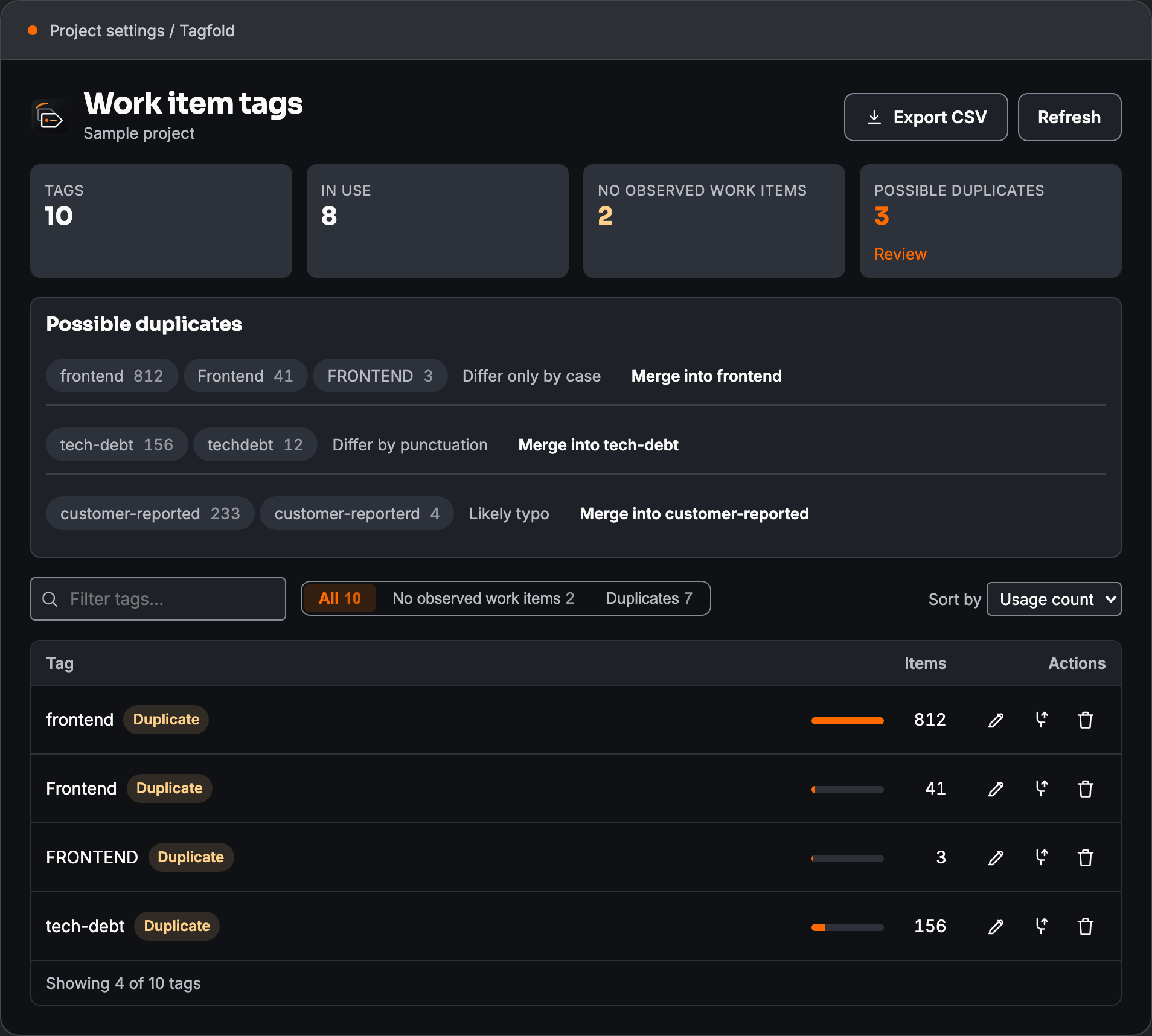Click the Refresh button
This screenshot has height=1036, width=1152.
1069,117
